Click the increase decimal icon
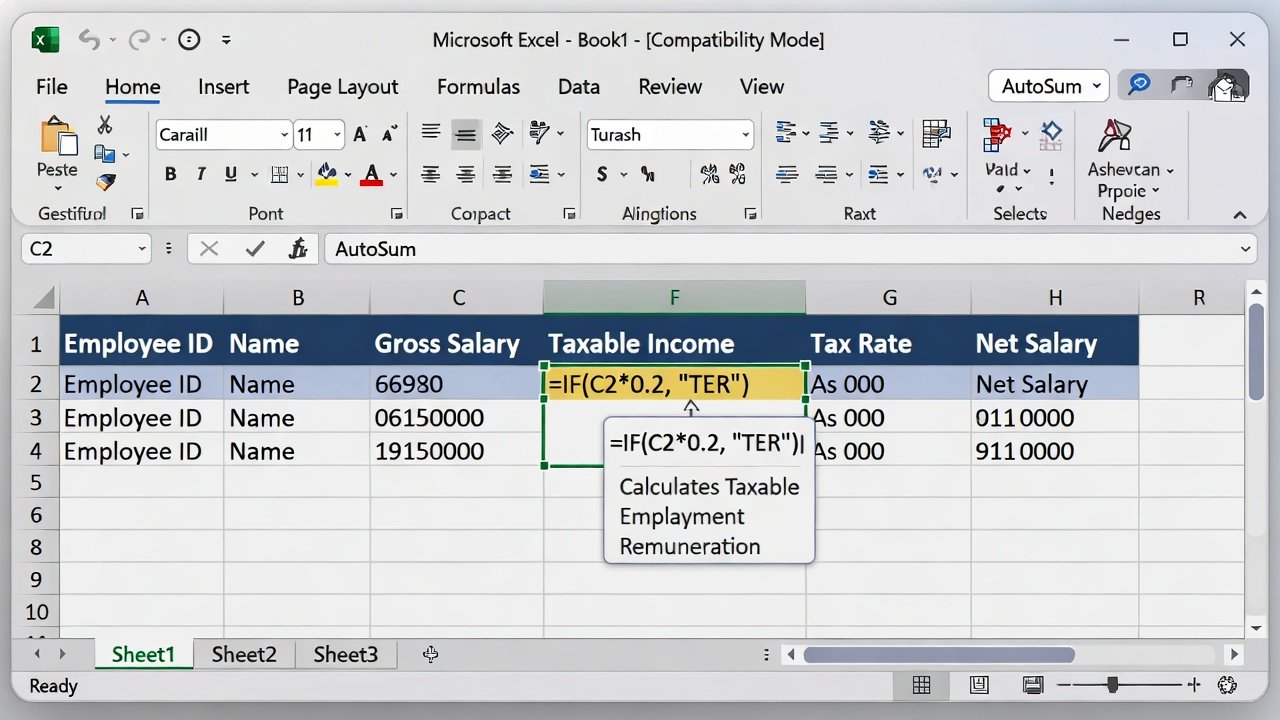The height and width of the screenshot is (720, 1280). pos(710,174)
